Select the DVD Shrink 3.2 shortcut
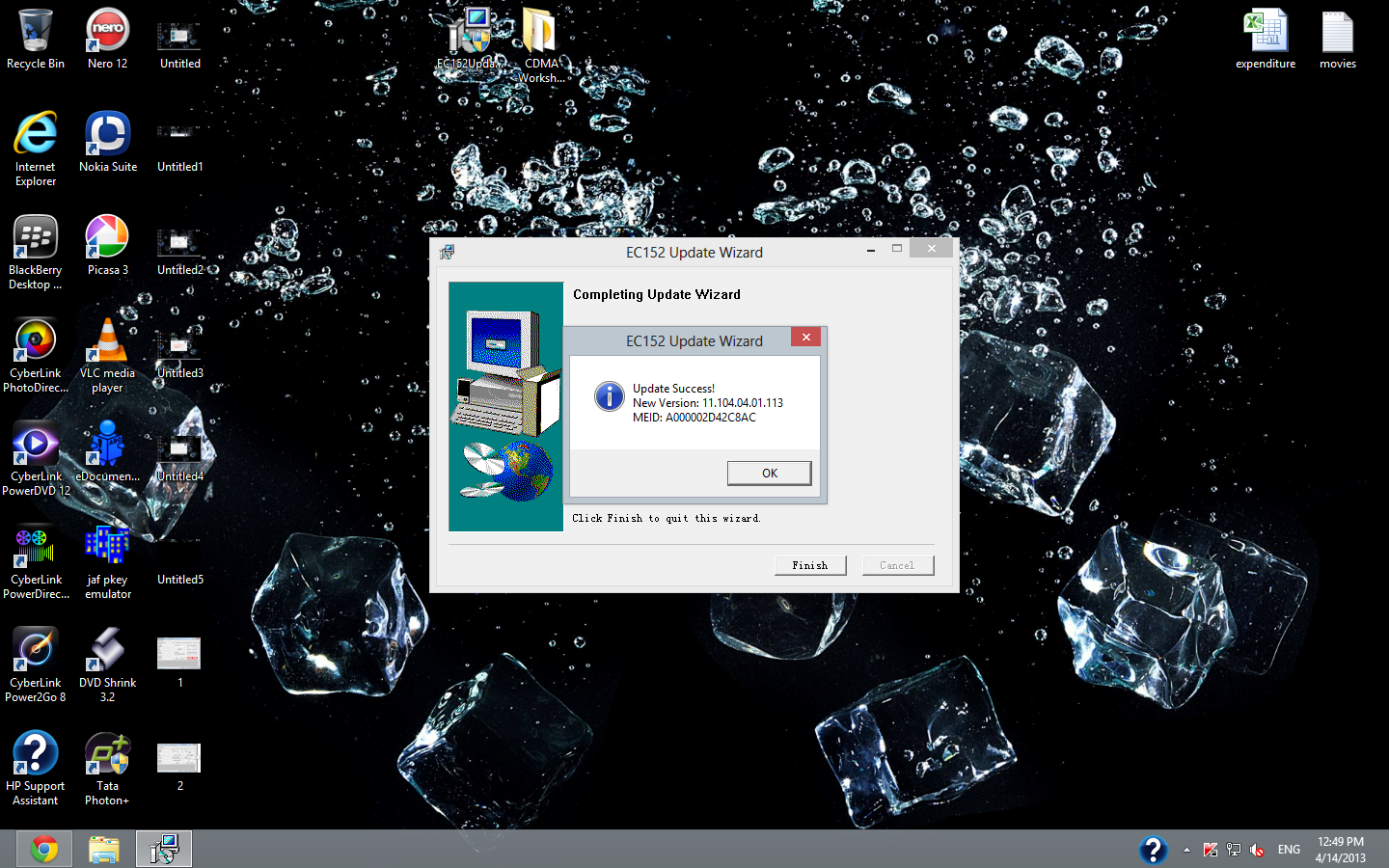 click(x=107, y=665)
